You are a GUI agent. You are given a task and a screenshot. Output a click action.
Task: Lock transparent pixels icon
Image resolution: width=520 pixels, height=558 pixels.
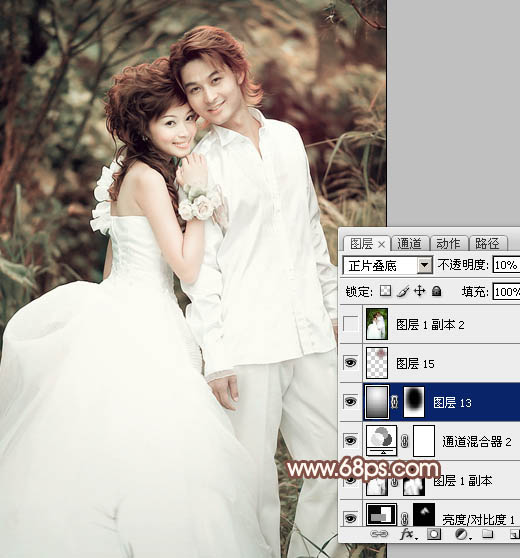[385, 291]
